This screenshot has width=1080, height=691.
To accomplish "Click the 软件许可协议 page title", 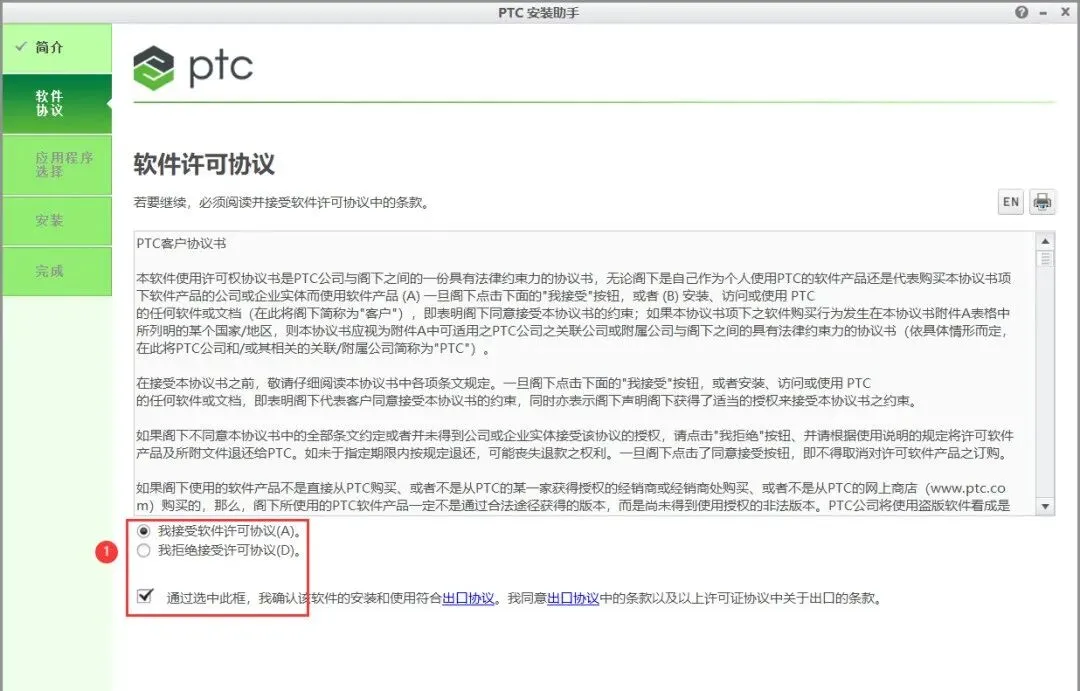I will [x=204, y=164].
